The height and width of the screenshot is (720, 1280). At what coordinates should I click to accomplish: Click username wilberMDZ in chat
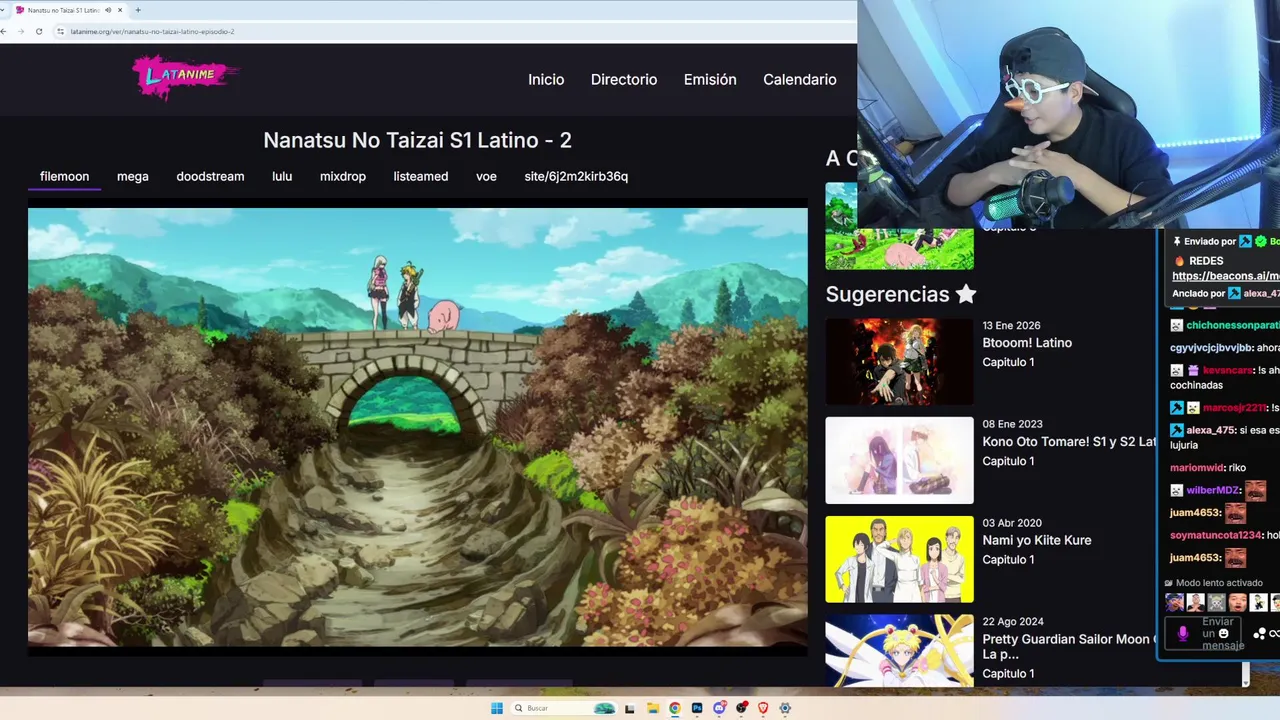(x=1213, y=490)
